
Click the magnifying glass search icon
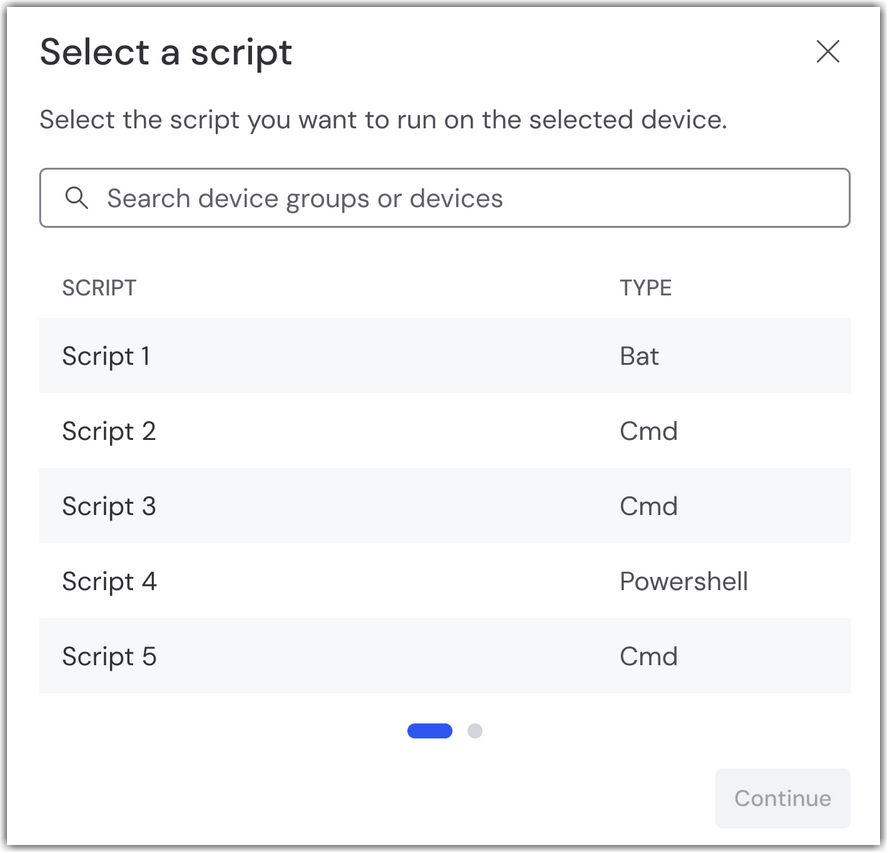point(77,198)
